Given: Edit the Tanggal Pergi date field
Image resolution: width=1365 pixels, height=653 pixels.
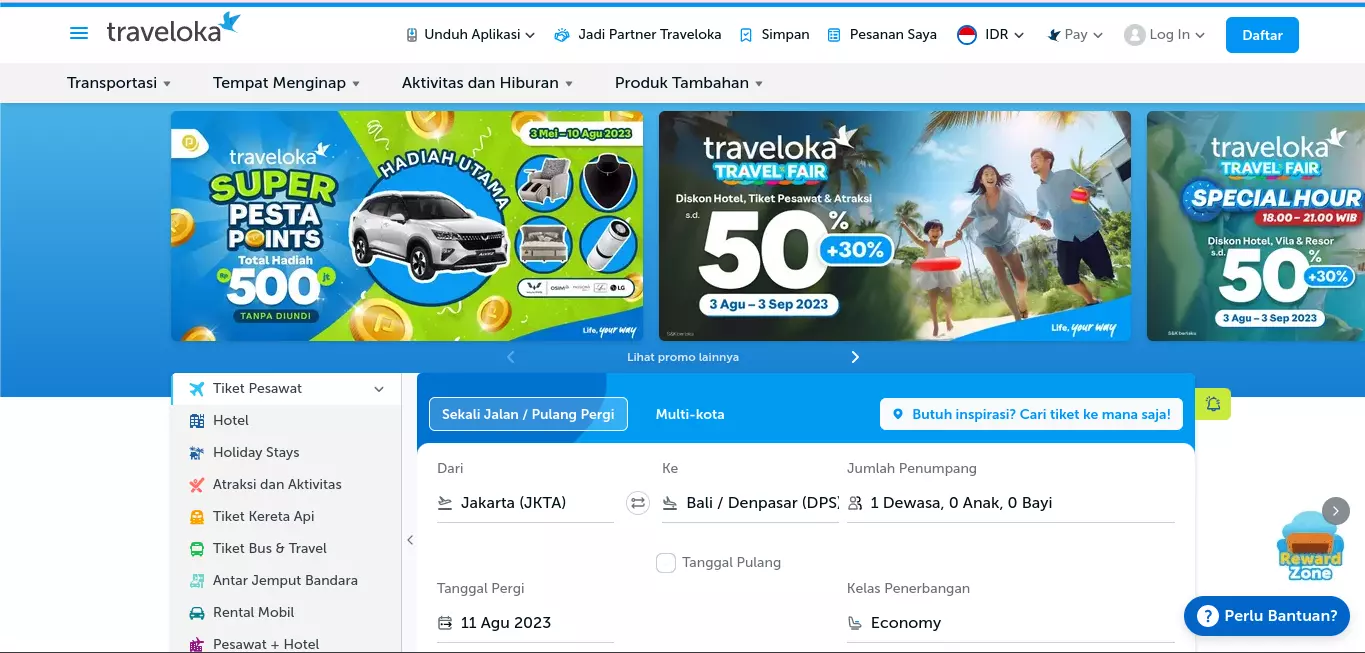Looking at the screenshot, I should [525, 623].
